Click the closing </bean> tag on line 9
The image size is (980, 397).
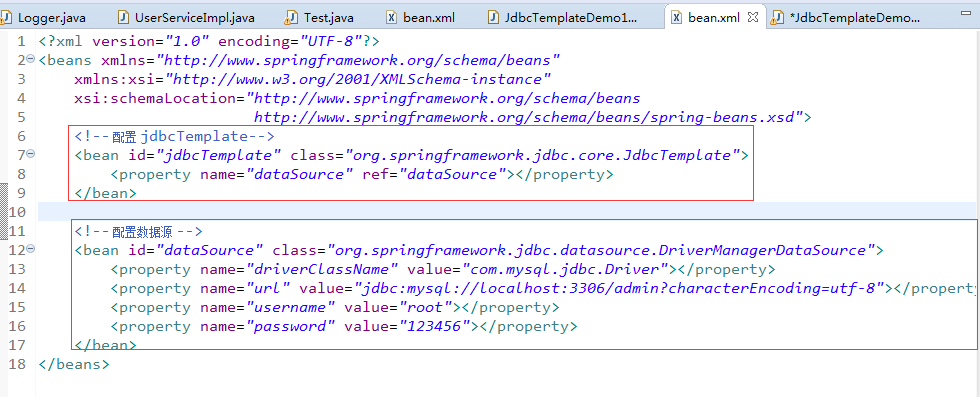(105, 193)
